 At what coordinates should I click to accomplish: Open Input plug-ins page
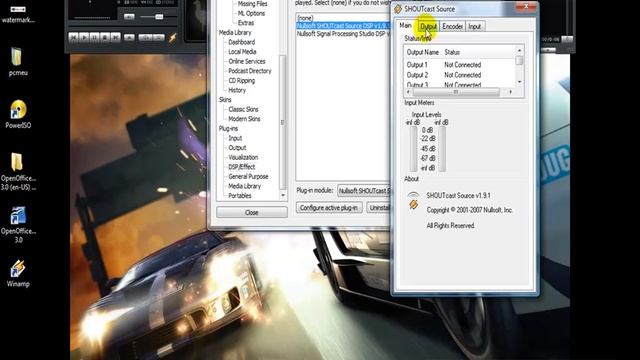[235, 138]
